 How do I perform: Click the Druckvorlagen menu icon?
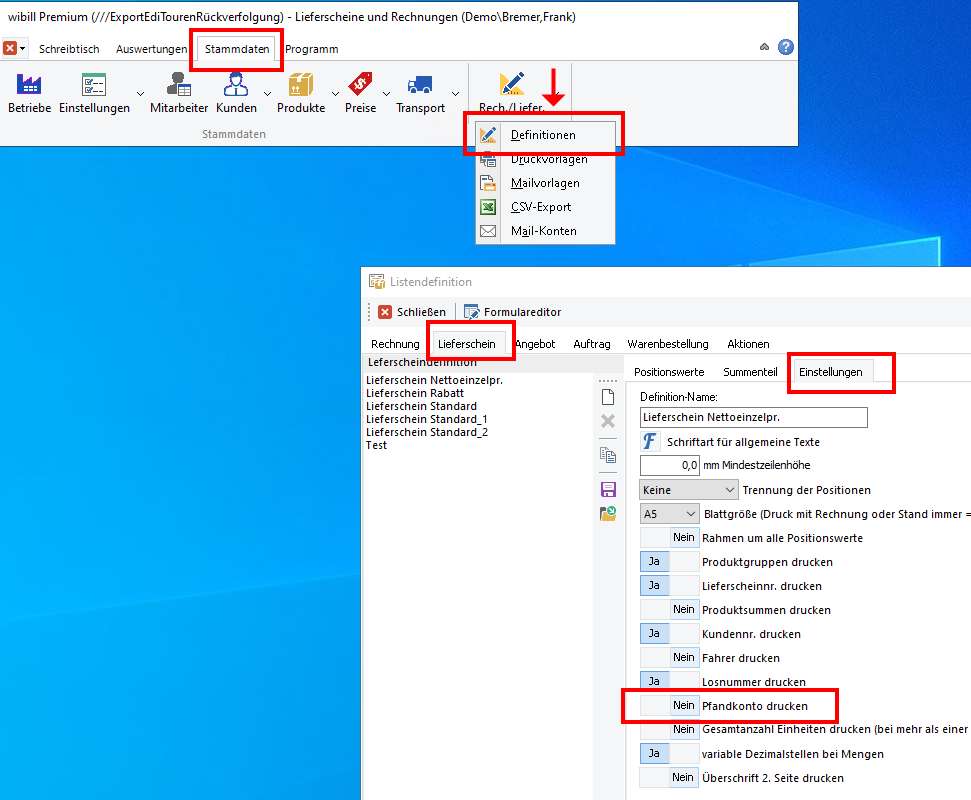tap(488, 160)
